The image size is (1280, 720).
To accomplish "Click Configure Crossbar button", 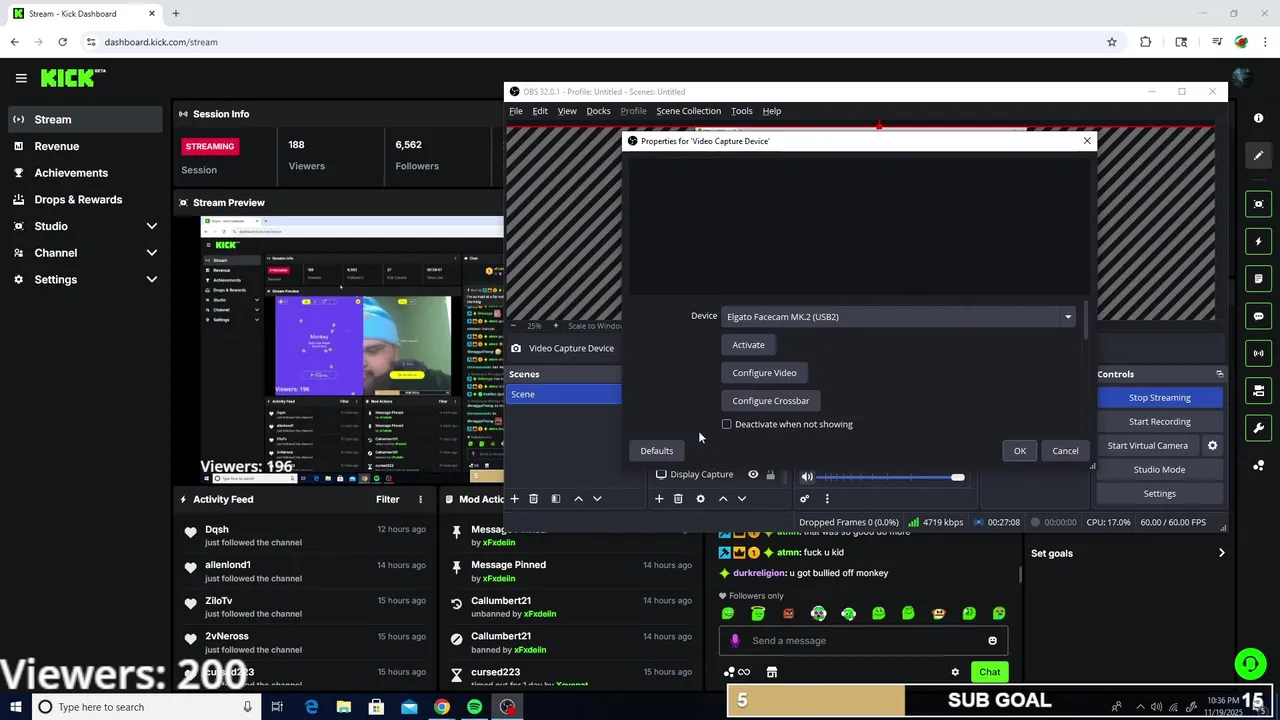I will coord(770,401).
